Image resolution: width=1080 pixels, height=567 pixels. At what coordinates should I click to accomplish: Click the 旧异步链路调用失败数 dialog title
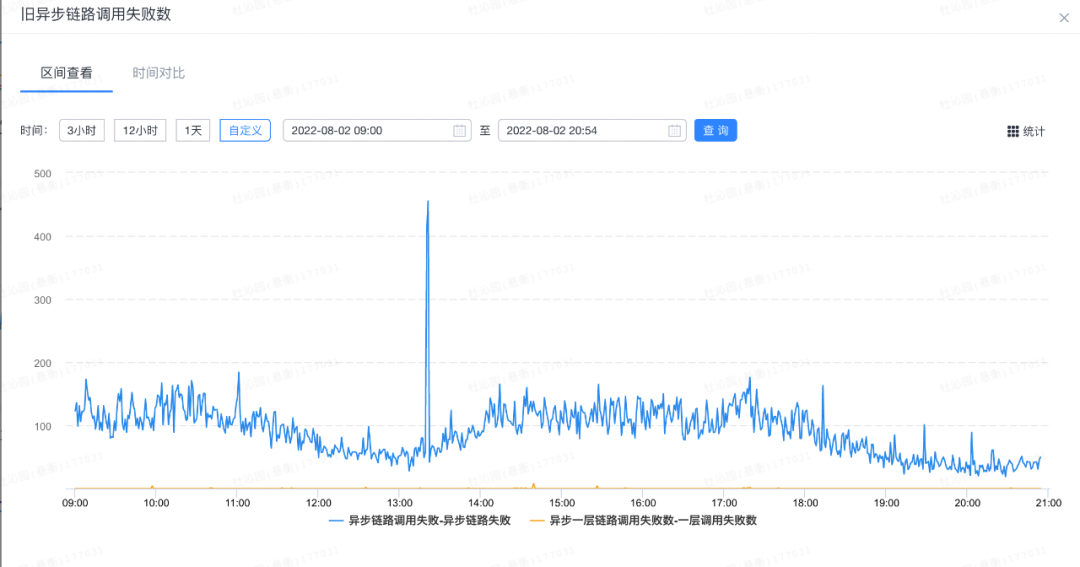click(x=95, y=15)
